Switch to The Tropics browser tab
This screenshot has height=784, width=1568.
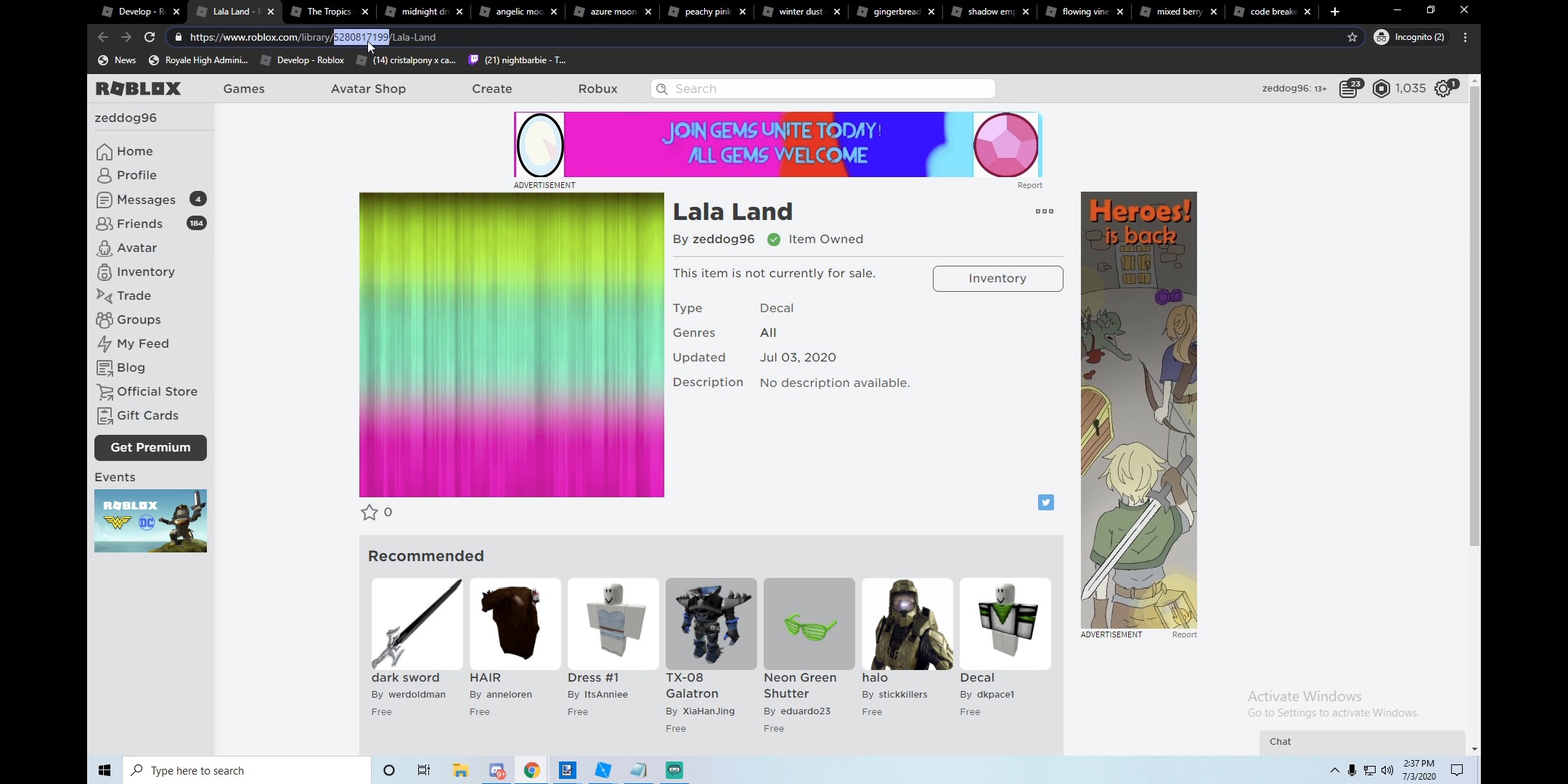pos(328,12)
